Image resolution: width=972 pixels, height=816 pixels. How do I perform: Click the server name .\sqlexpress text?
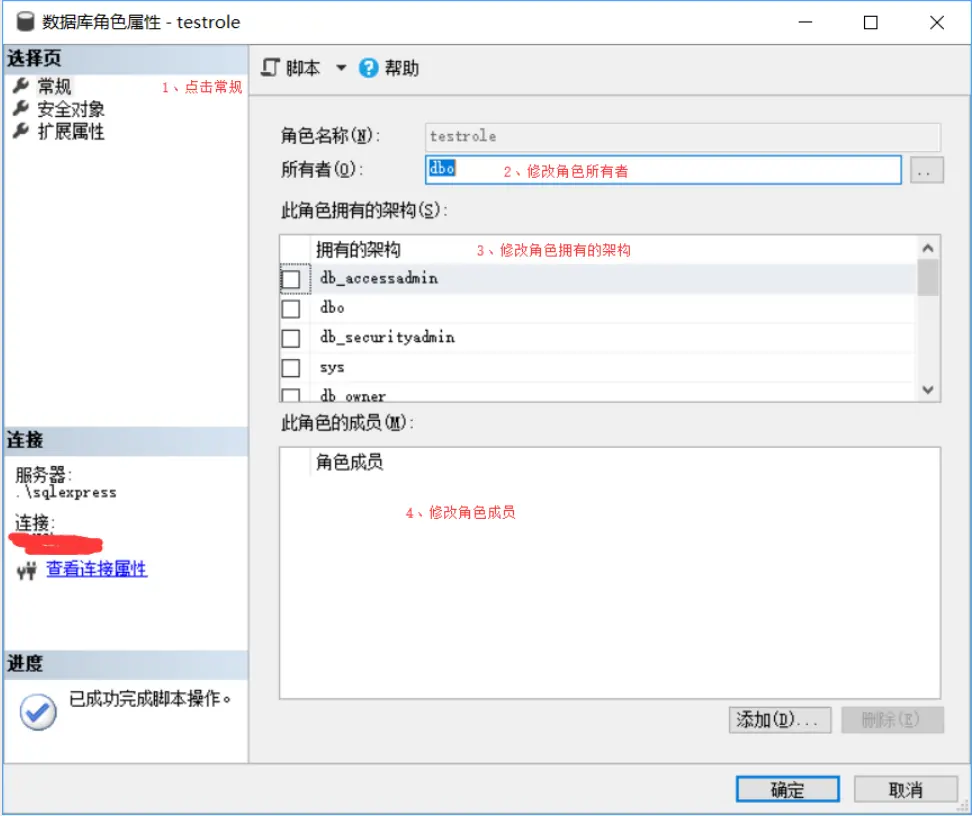[66, 492]
